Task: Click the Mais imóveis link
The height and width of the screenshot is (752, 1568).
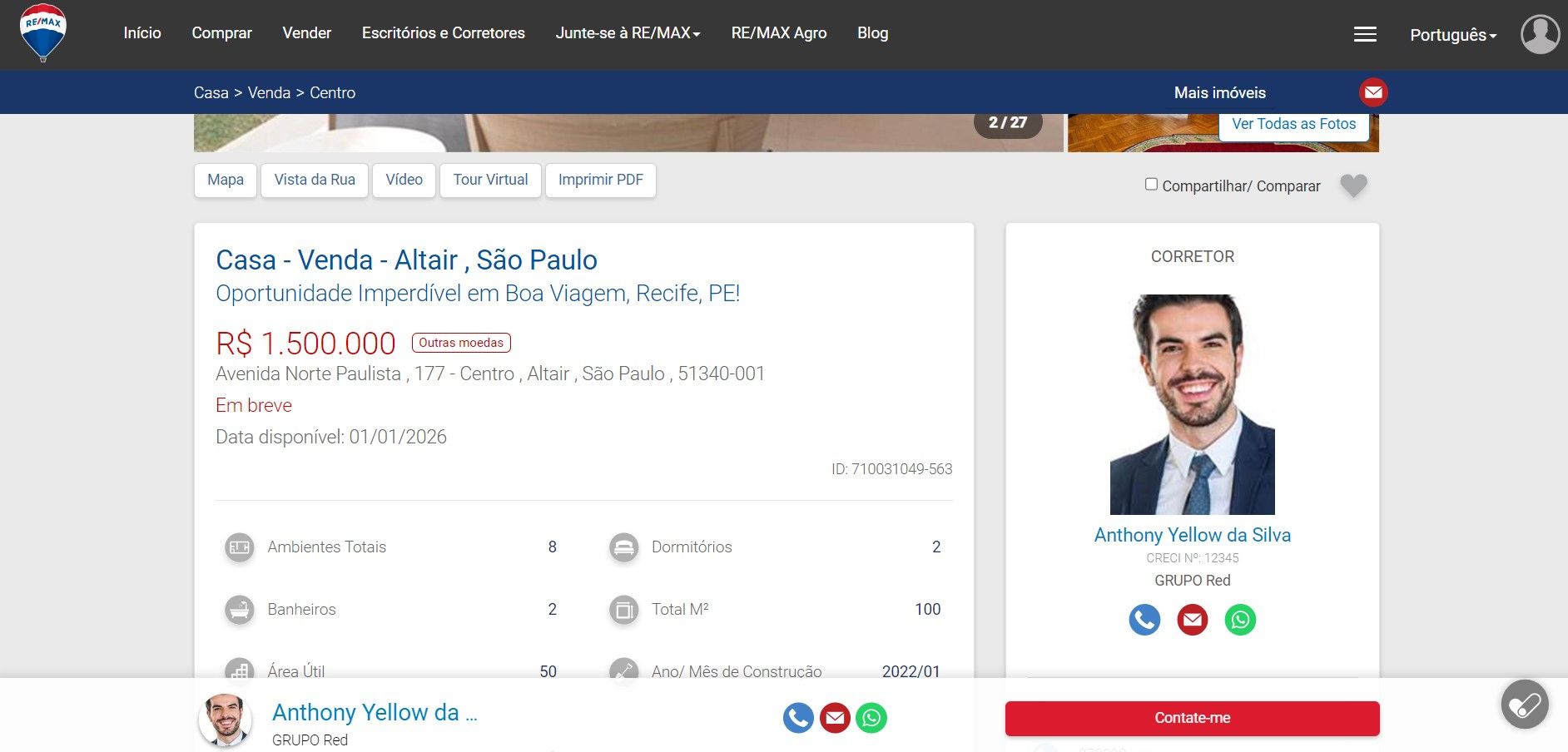Action: (1220, 93)
